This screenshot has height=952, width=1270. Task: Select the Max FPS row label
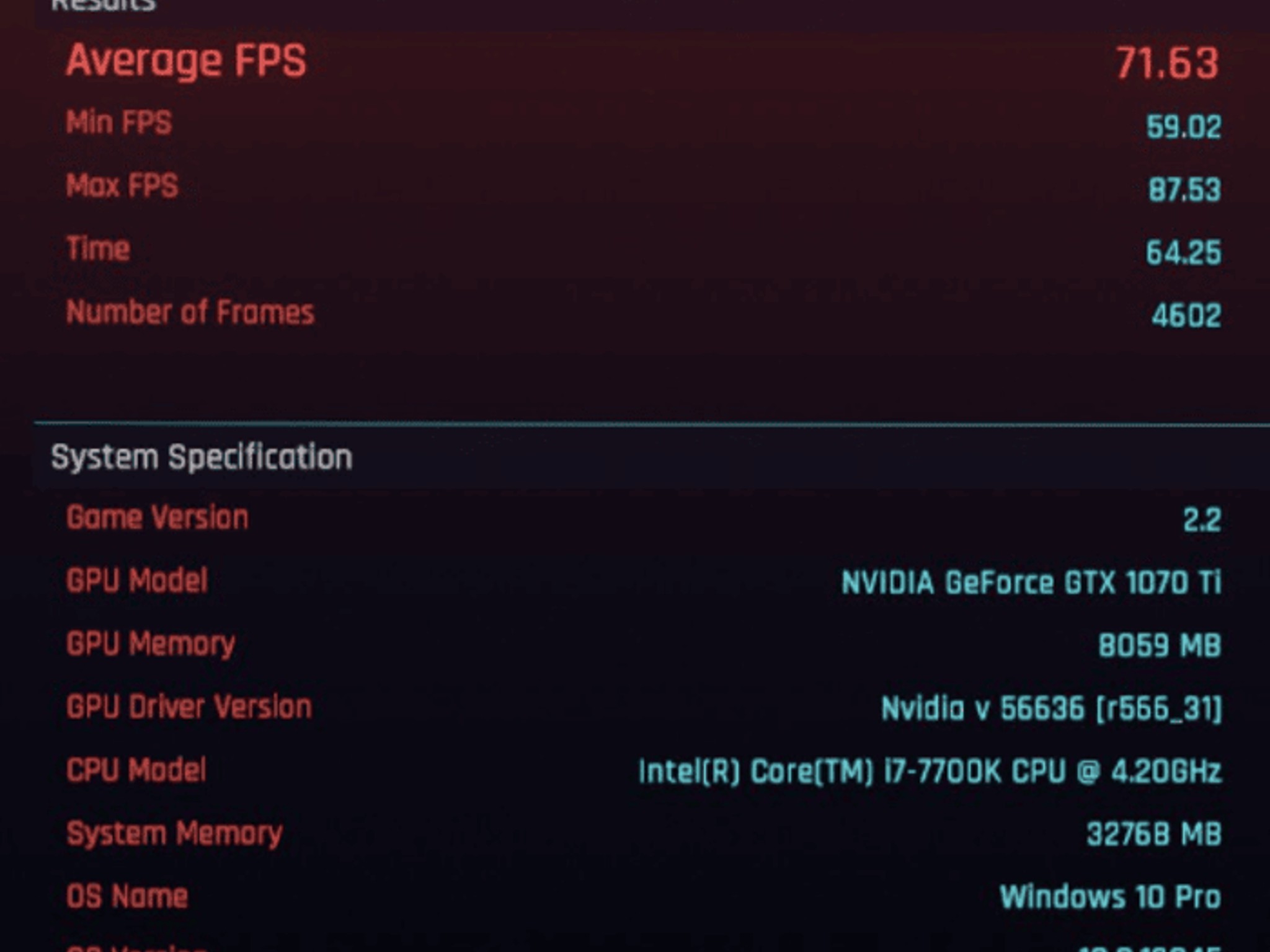point(122,186)
